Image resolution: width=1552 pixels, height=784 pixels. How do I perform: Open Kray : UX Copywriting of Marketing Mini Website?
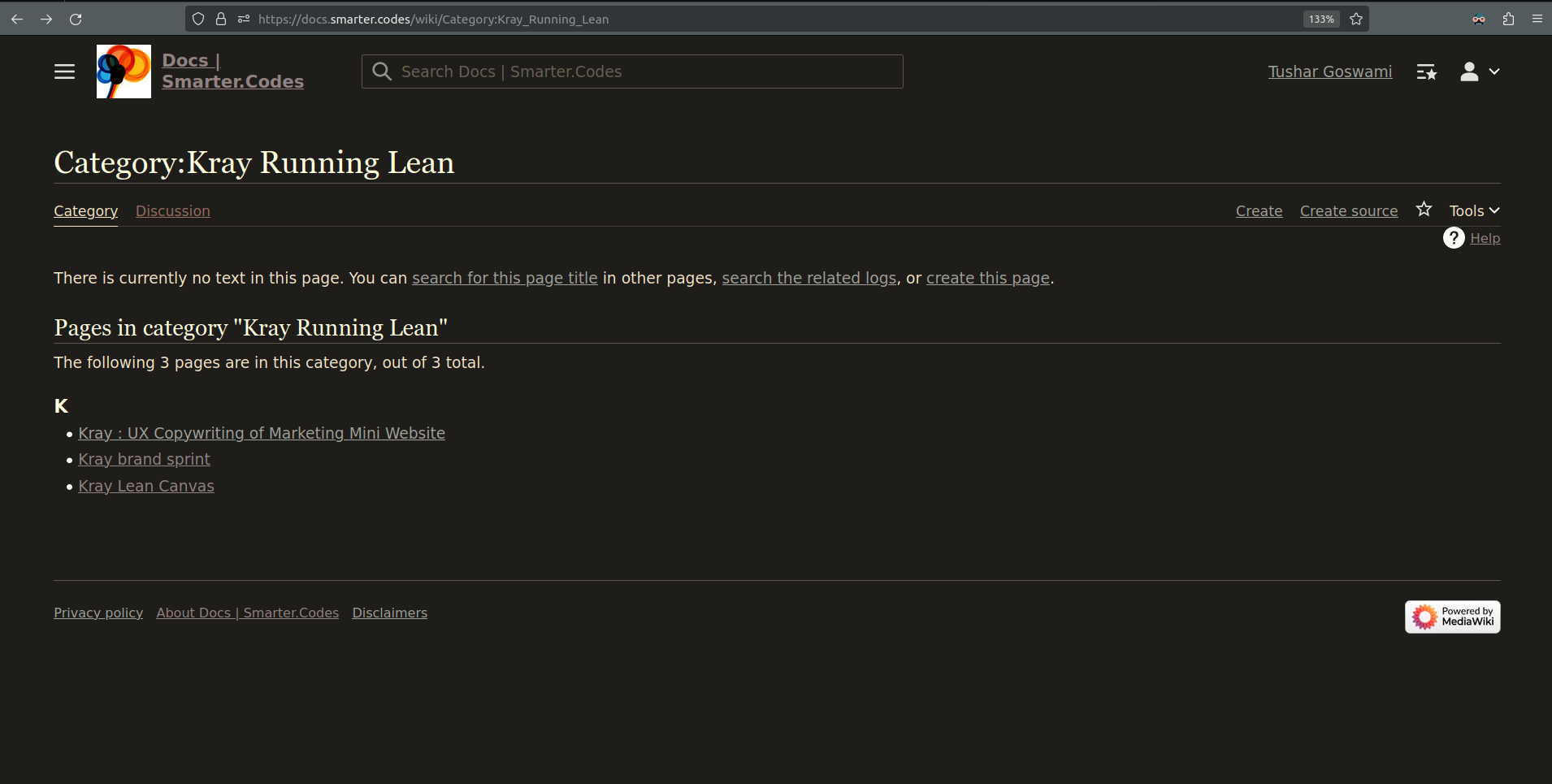coord(262,433)
